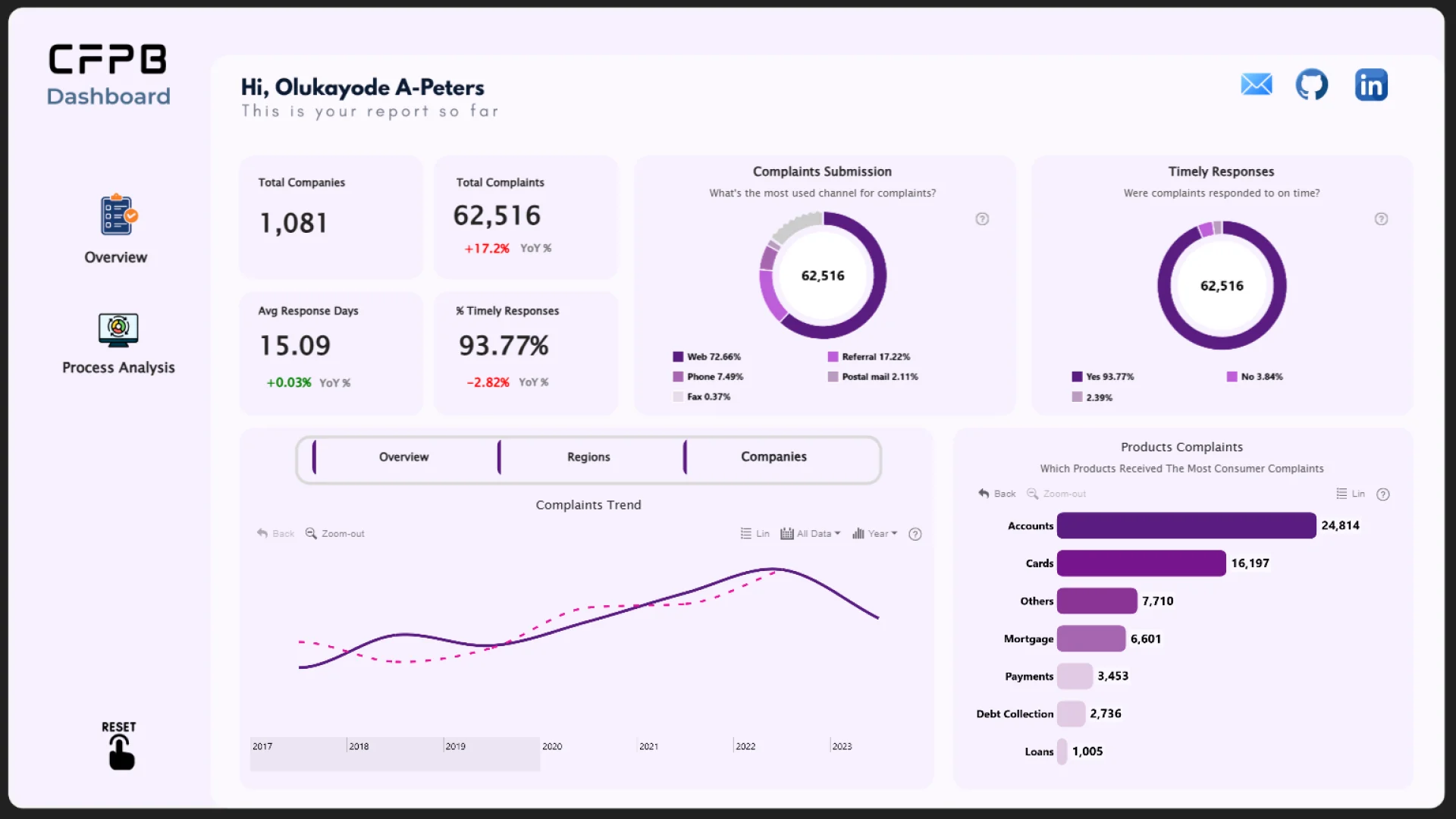Switch to the Companies tab

773,457
